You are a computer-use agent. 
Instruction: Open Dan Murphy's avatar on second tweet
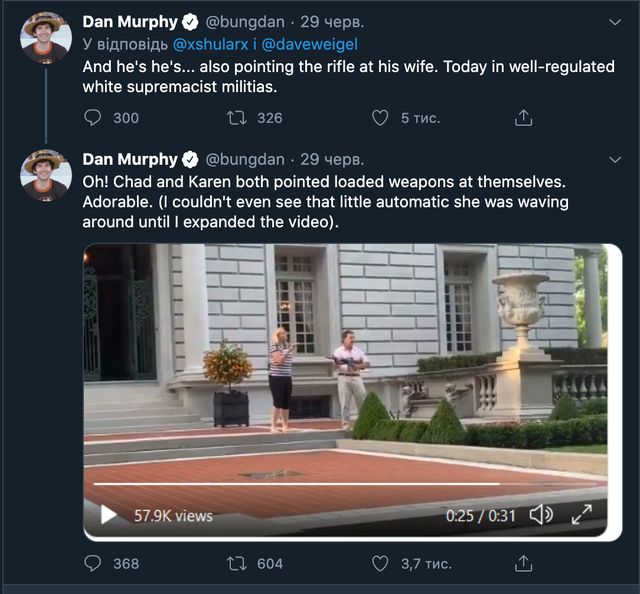[46, 174]
